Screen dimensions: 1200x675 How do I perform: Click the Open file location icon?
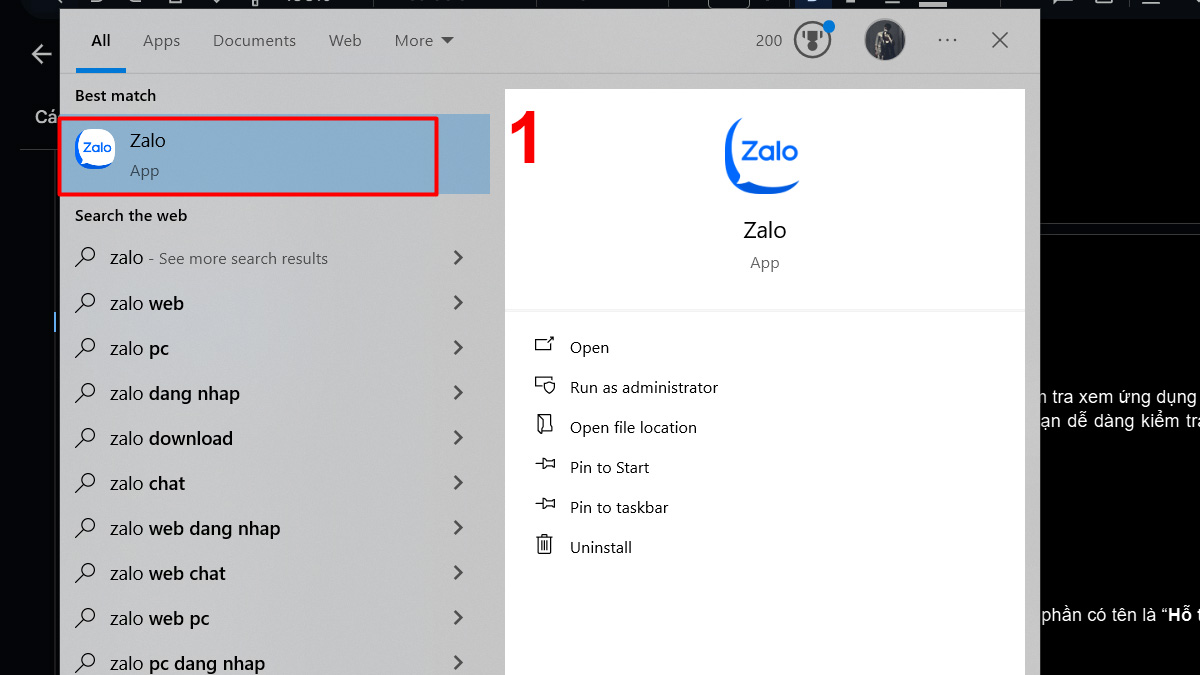pyautogui.click(x=545, y=426)
